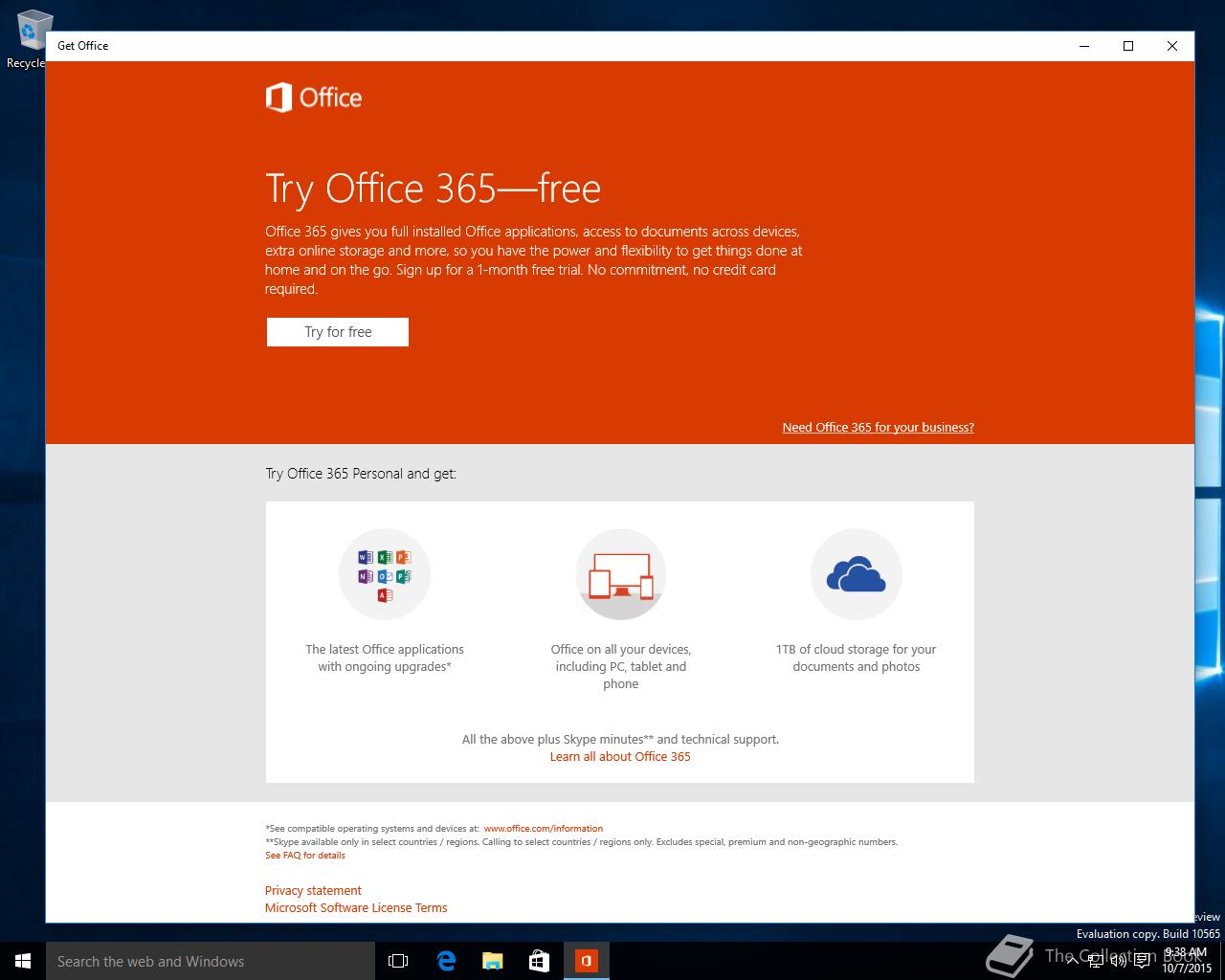Follow the Learn all about Office 365 link
This screenshot has width=1225, height=980.
[x=620, y=756]
